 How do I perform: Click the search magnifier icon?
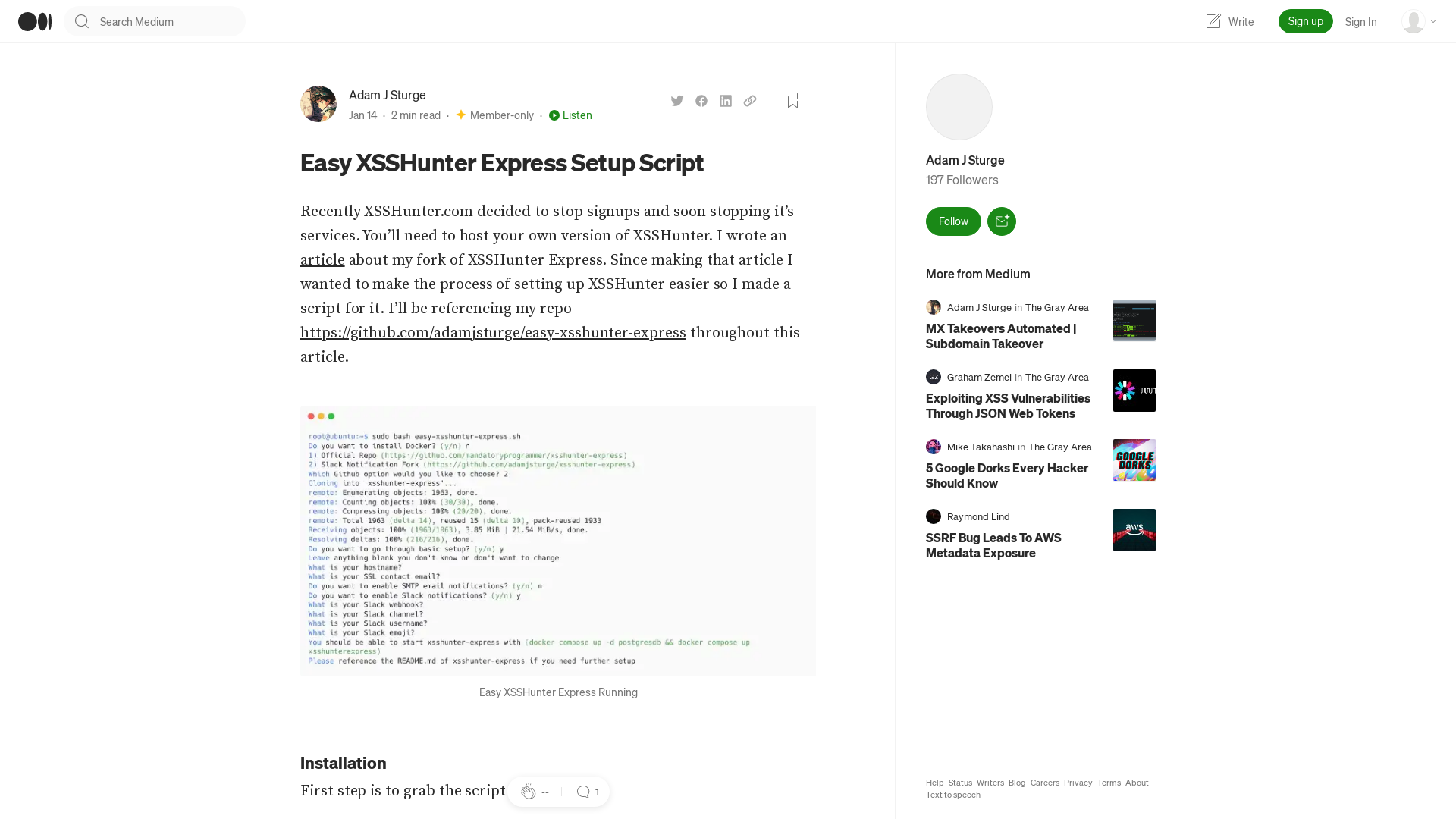(82, 21)
